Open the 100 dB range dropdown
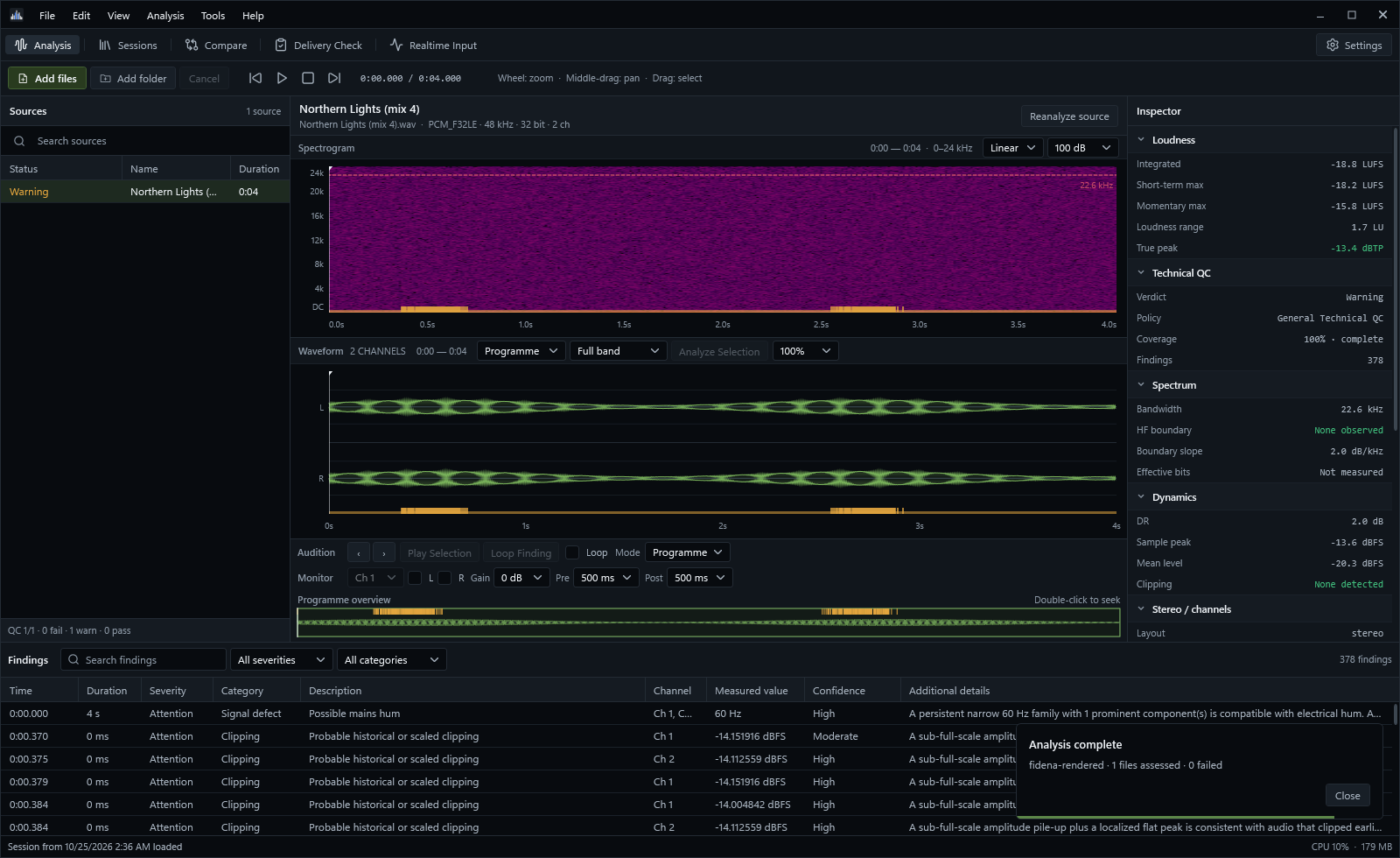Viewport: 1400px width, 858px height. (x=1082, y=148)
